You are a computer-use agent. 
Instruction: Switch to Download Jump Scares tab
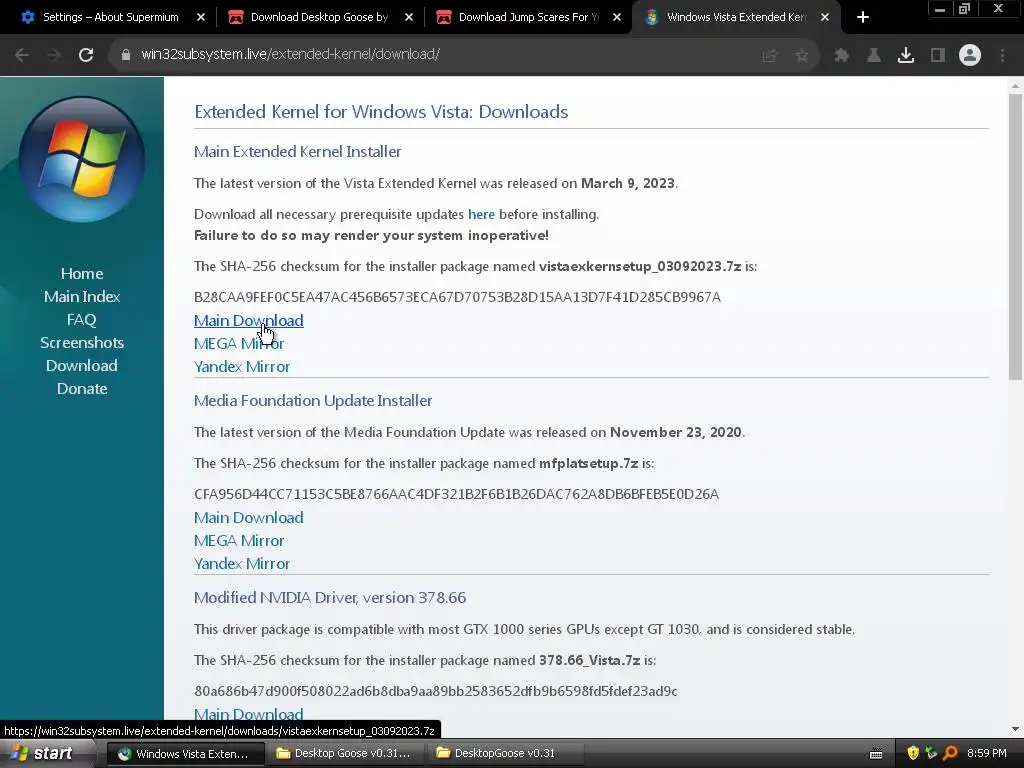click(x=527, y=17)
